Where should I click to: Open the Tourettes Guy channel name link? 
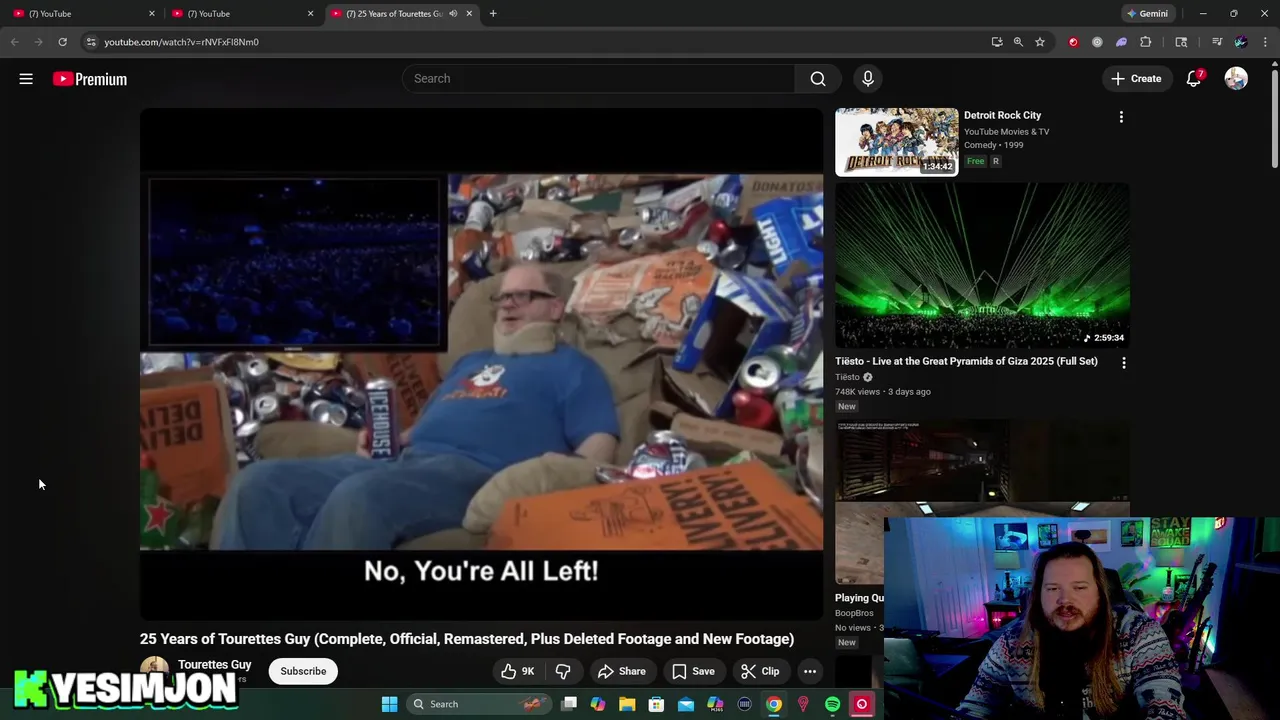click(x=215, y=664)
